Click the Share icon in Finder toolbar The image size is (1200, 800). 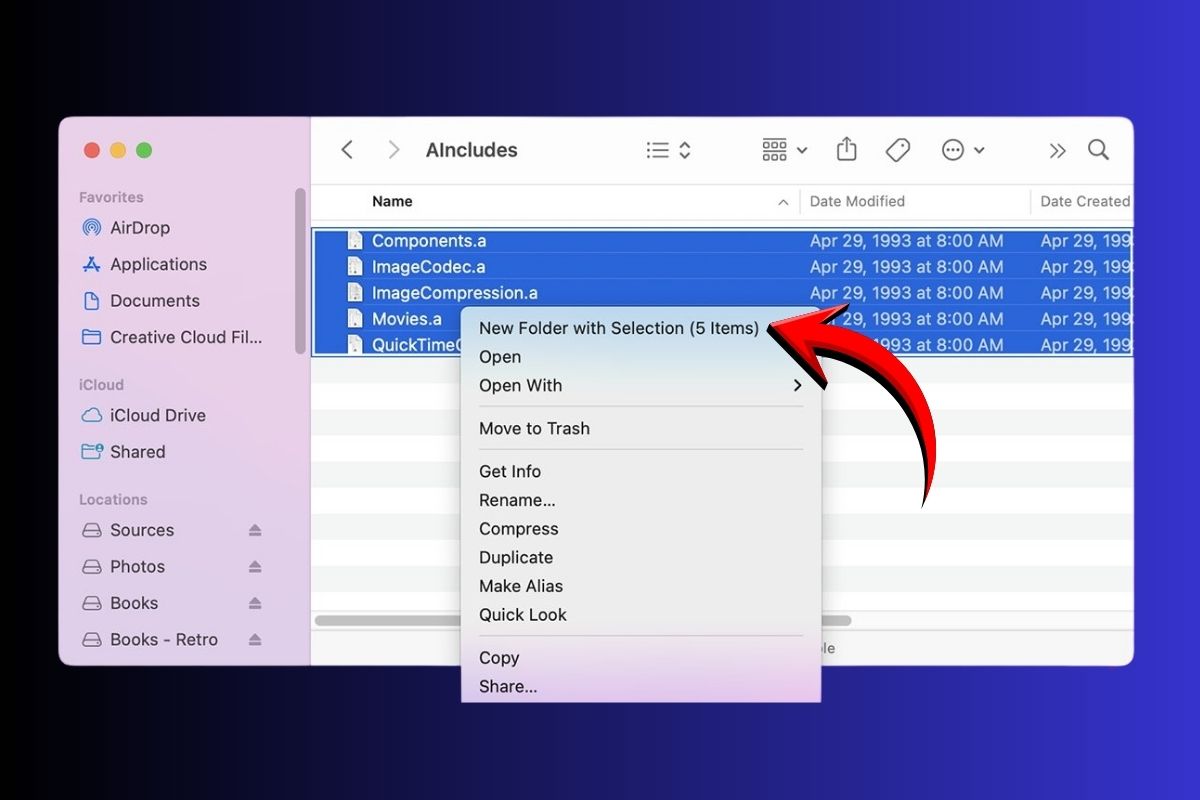pyautogui.click(x=846, y=150)
